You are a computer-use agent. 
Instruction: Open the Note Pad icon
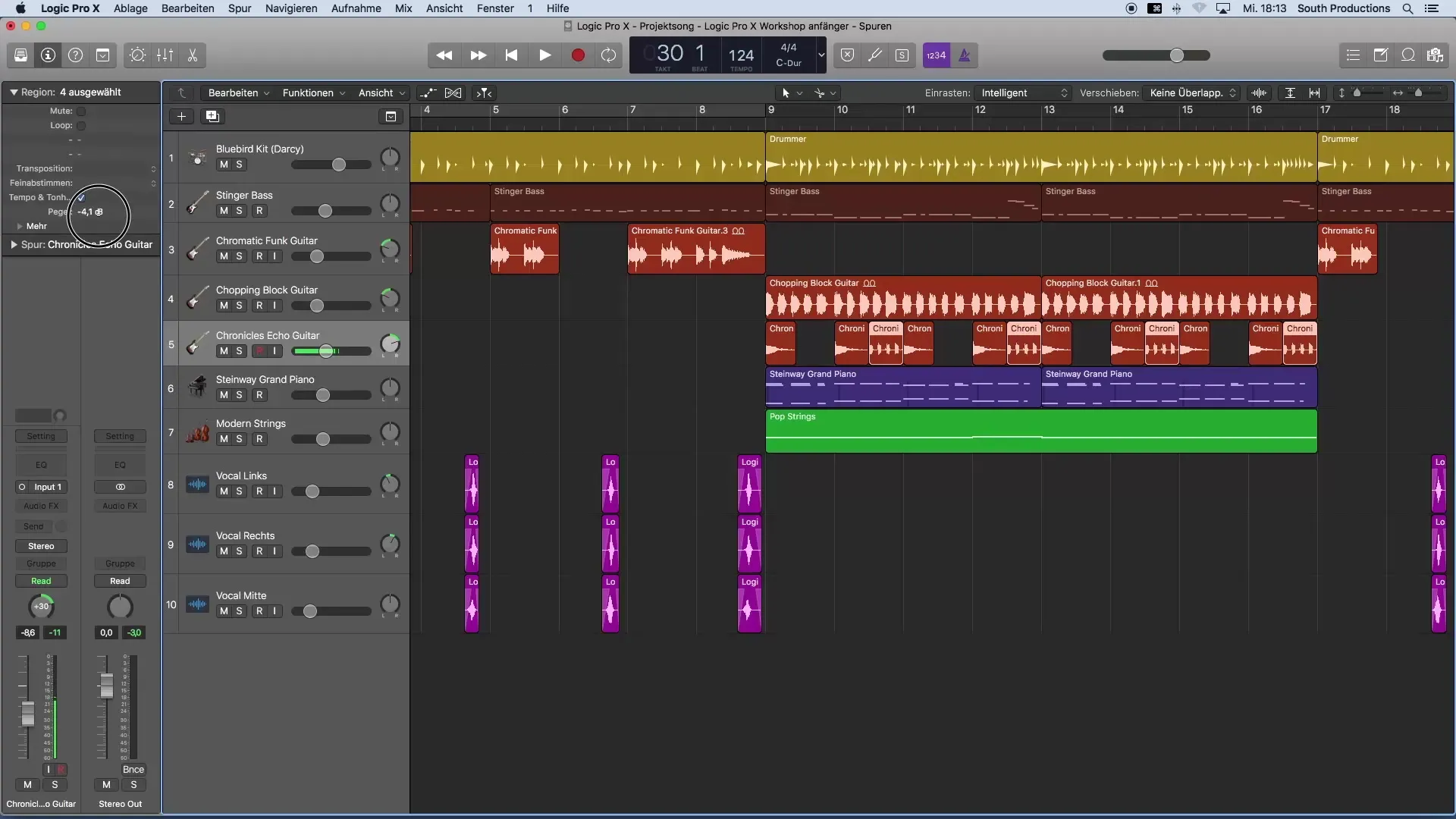(x=1380, y=55)
